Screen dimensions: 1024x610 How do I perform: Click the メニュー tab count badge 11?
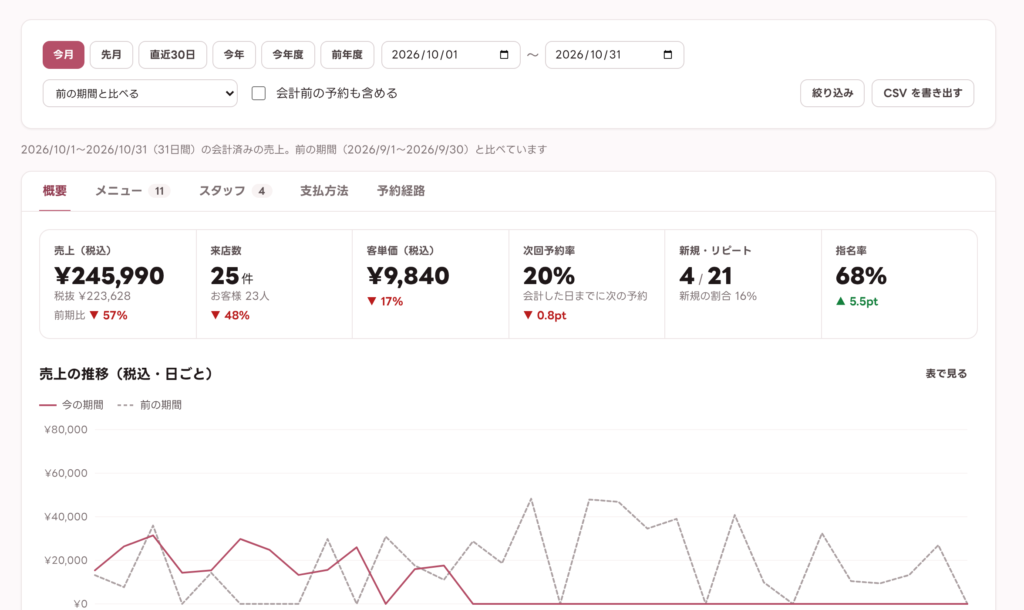click(x=159, y=191)
